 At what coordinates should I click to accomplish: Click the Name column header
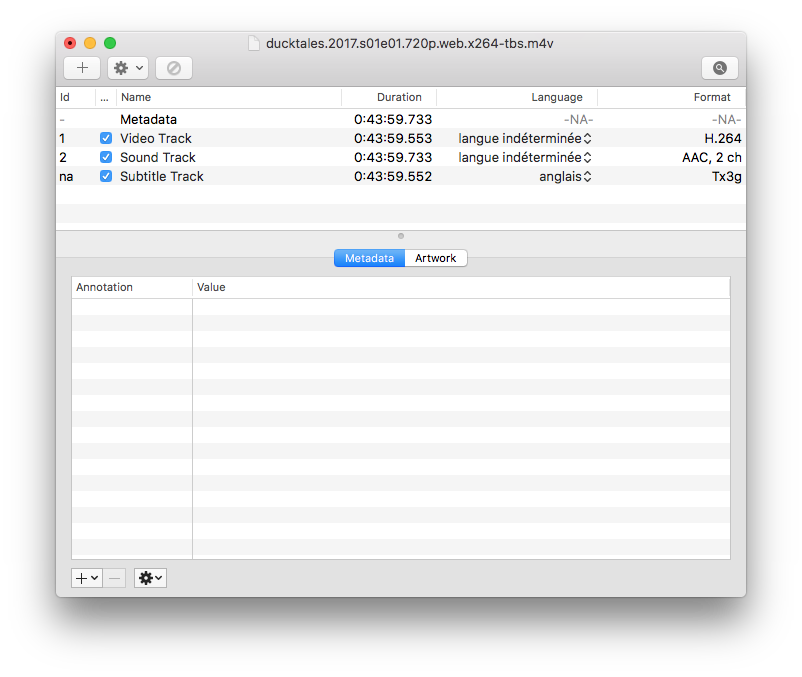[x=229, y=97]
